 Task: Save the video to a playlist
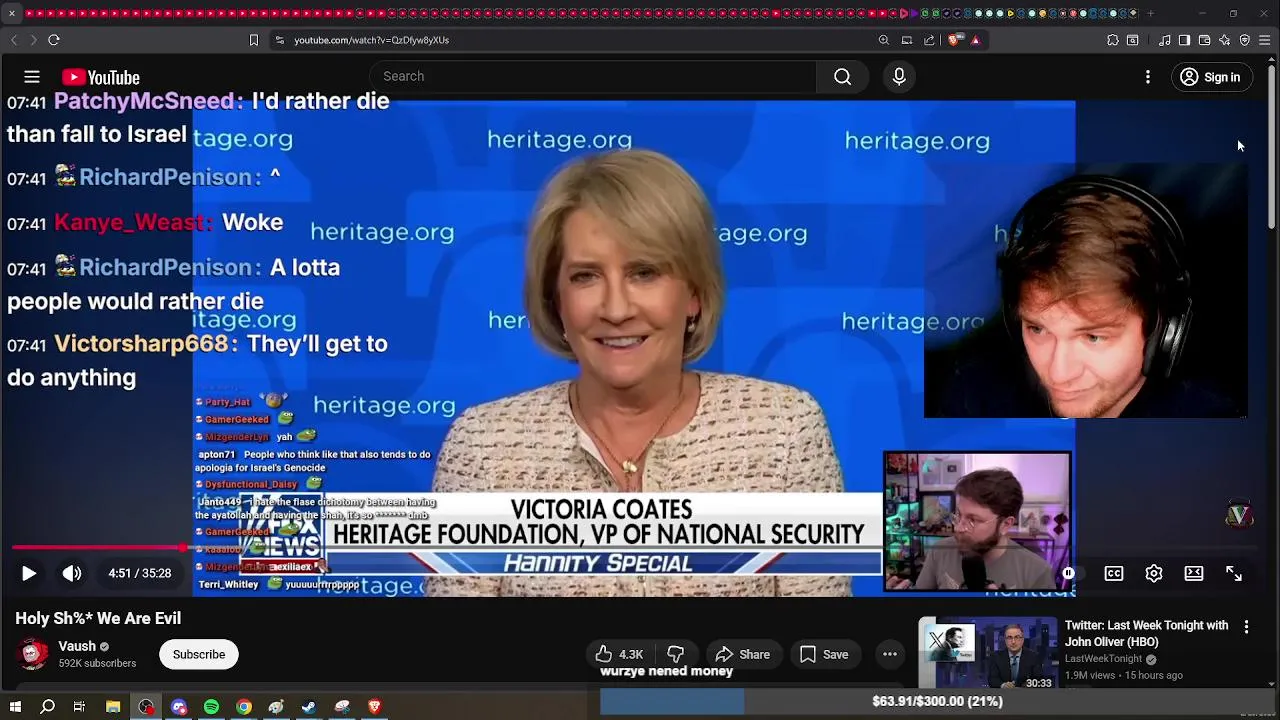(x=824, y=654)
